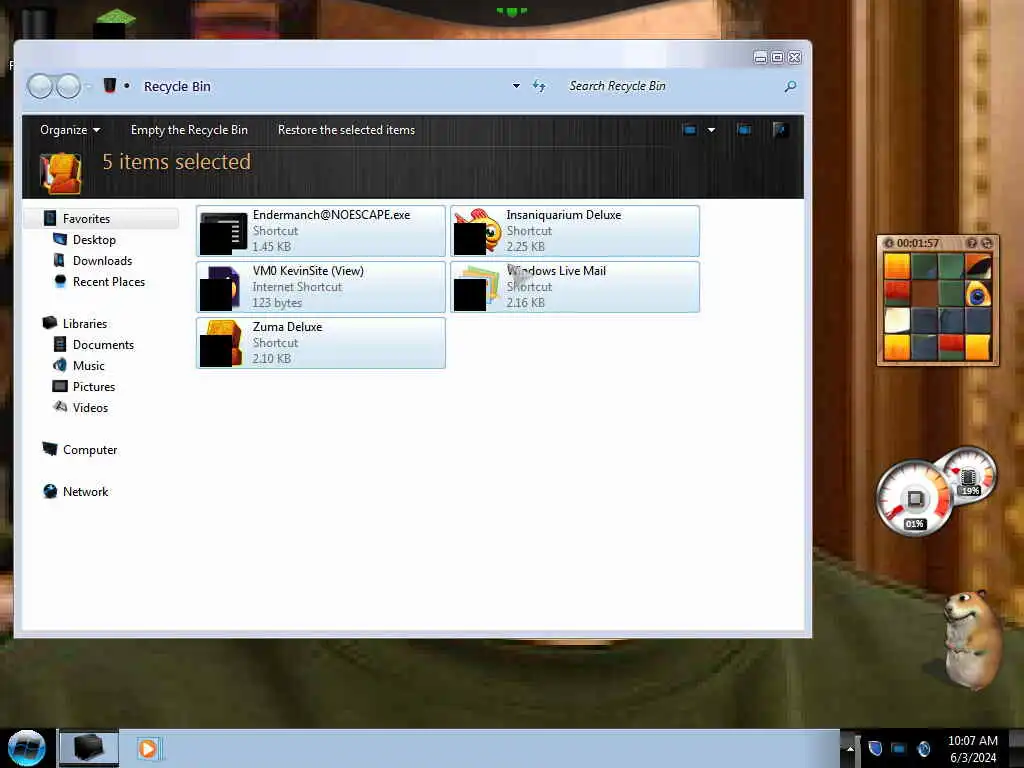
Task: Select Libraries in navigation pane
Action: [85, 323]
